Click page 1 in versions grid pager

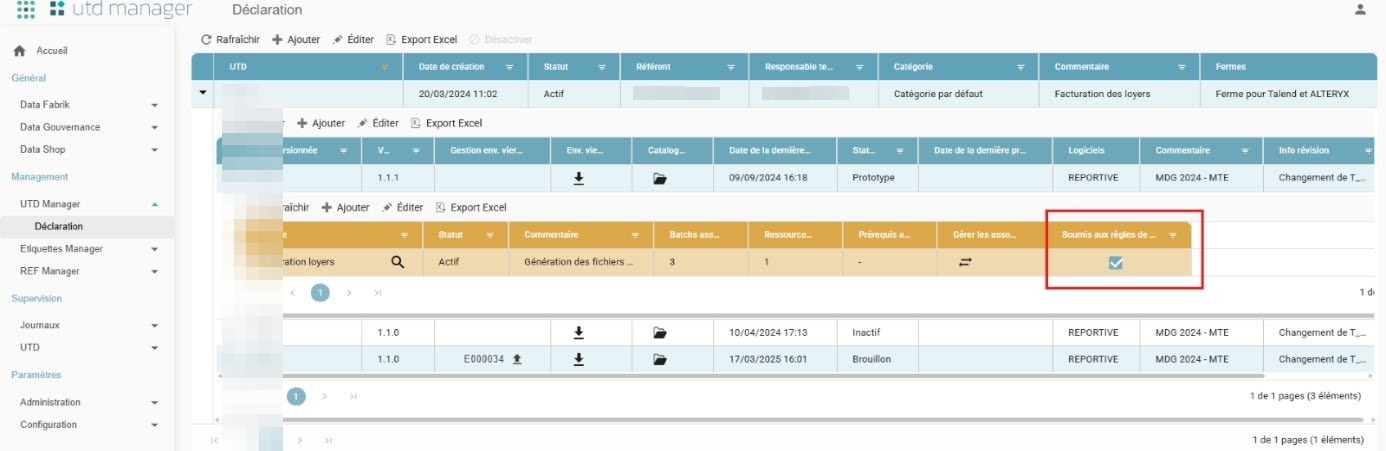coord(296,397)
